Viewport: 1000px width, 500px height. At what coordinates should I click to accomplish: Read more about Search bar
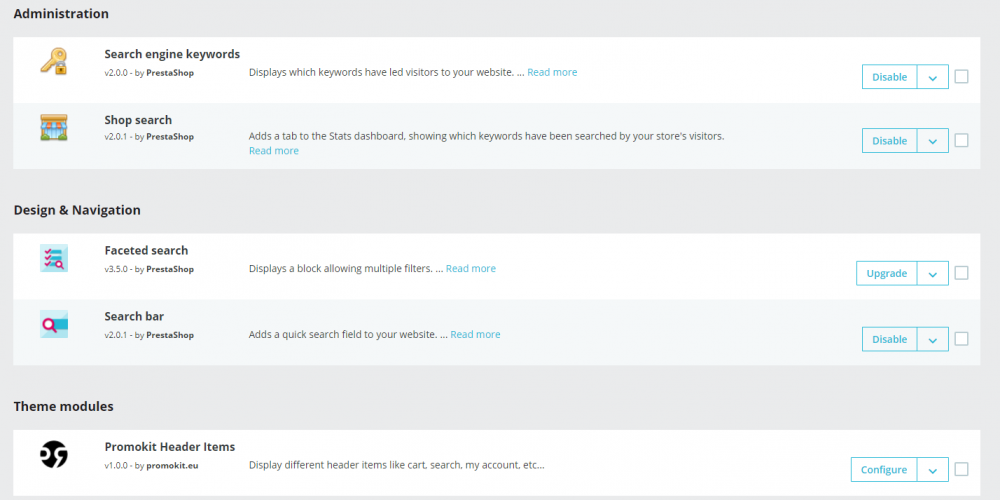[x=475, y=334]
